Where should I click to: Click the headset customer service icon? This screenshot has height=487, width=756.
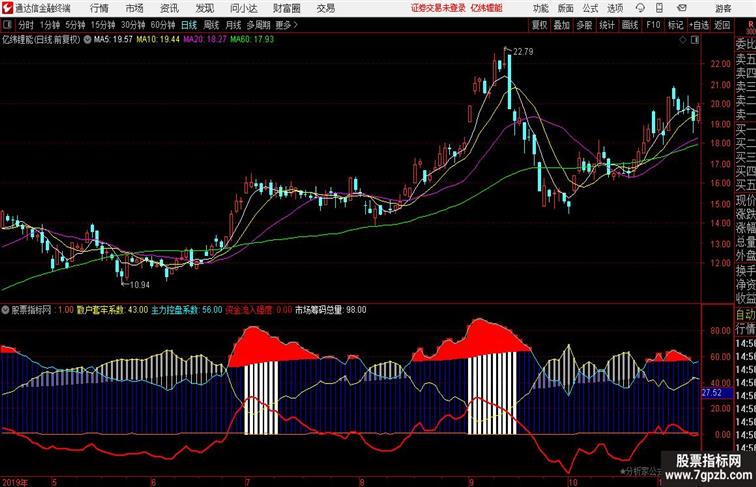[640, 8]
